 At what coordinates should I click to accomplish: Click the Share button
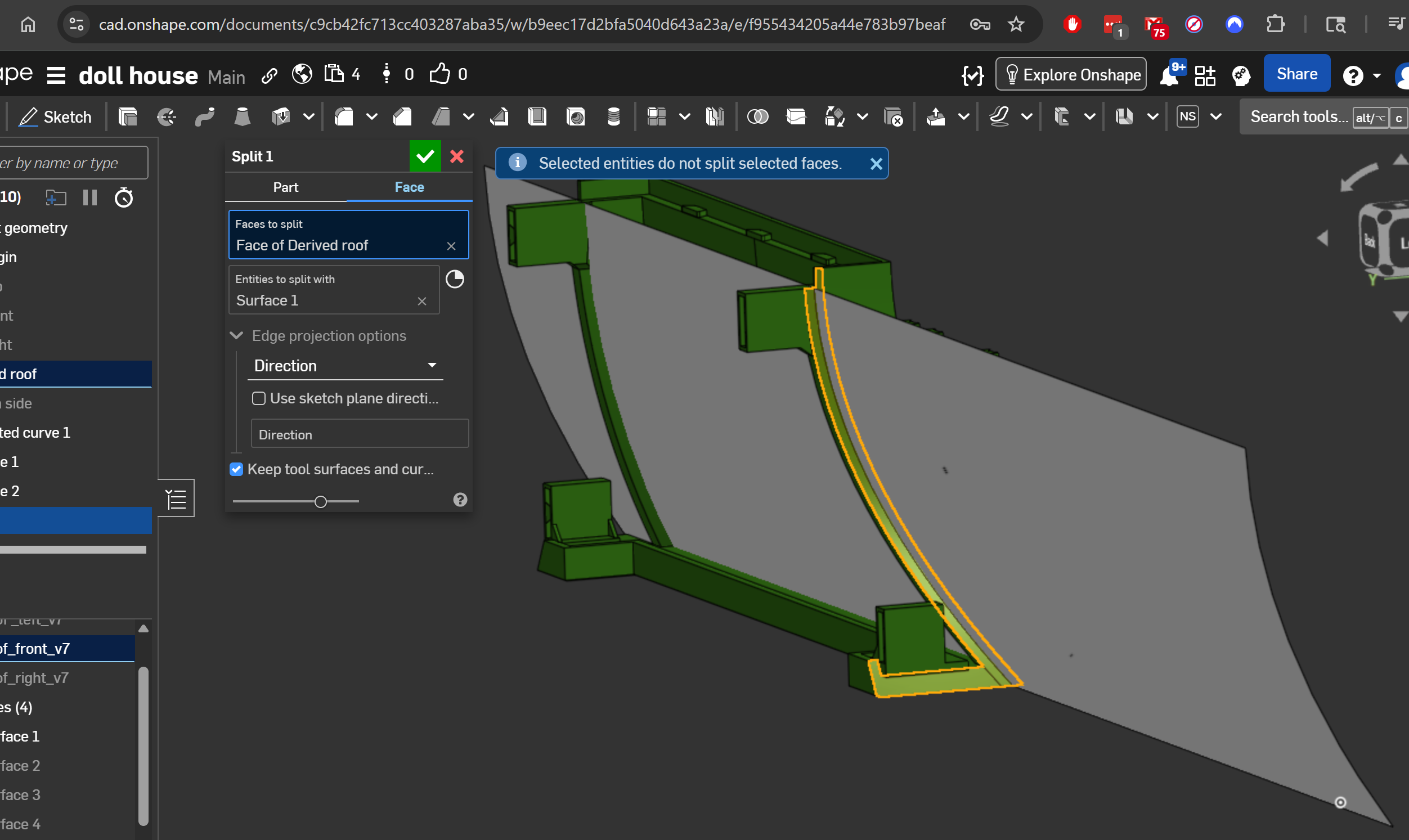(1296, 74)
